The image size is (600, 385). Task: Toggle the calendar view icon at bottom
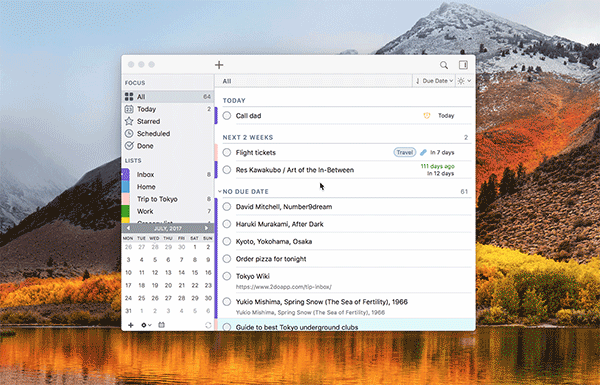[161, 325]
